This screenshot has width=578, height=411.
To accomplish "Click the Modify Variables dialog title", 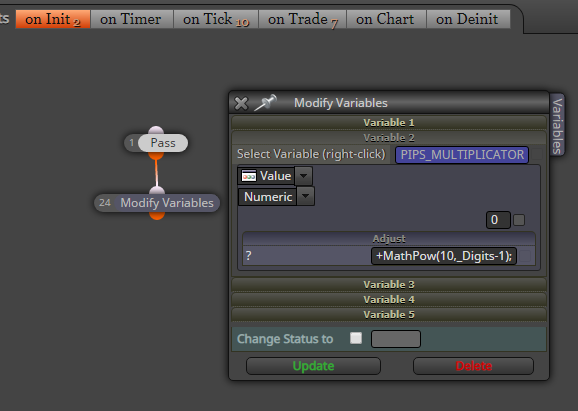I will pos(341,103).
